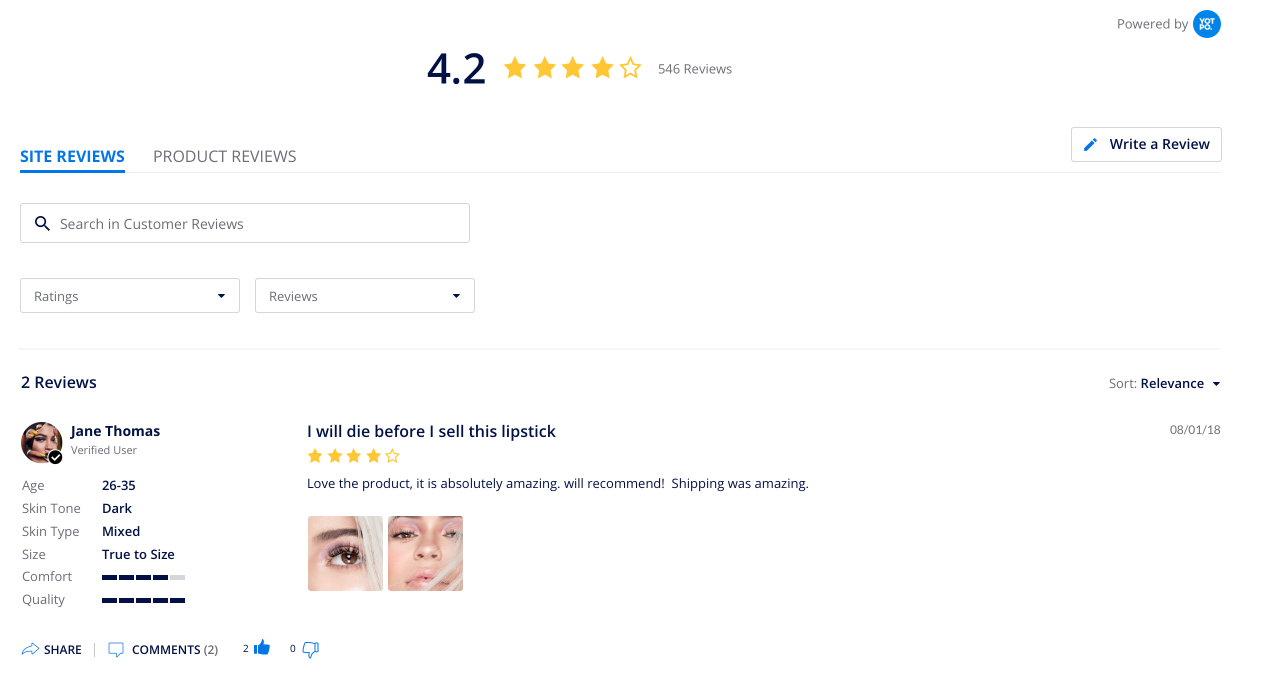
Task: Open the first review photo of an eye
Action: coord(345,553)
